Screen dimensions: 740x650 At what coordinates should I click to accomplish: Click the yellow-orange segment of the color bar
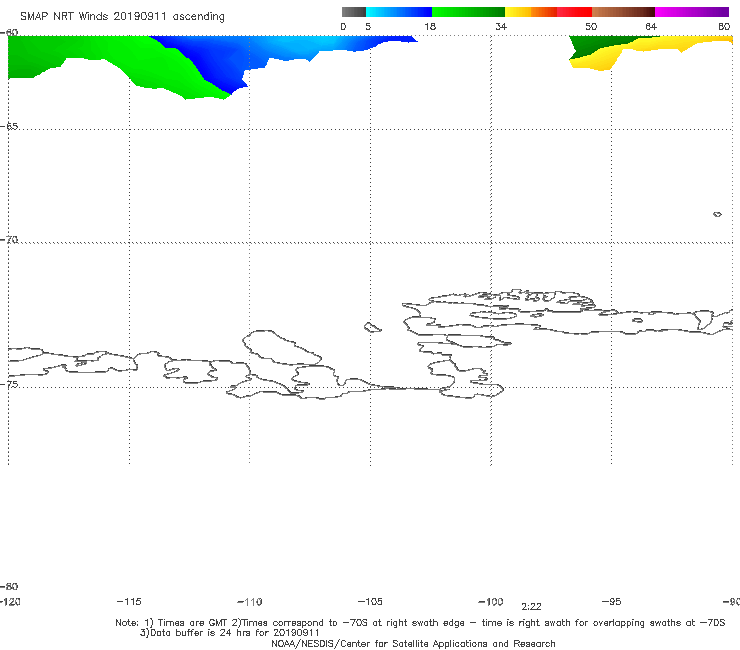pos(531,12)
